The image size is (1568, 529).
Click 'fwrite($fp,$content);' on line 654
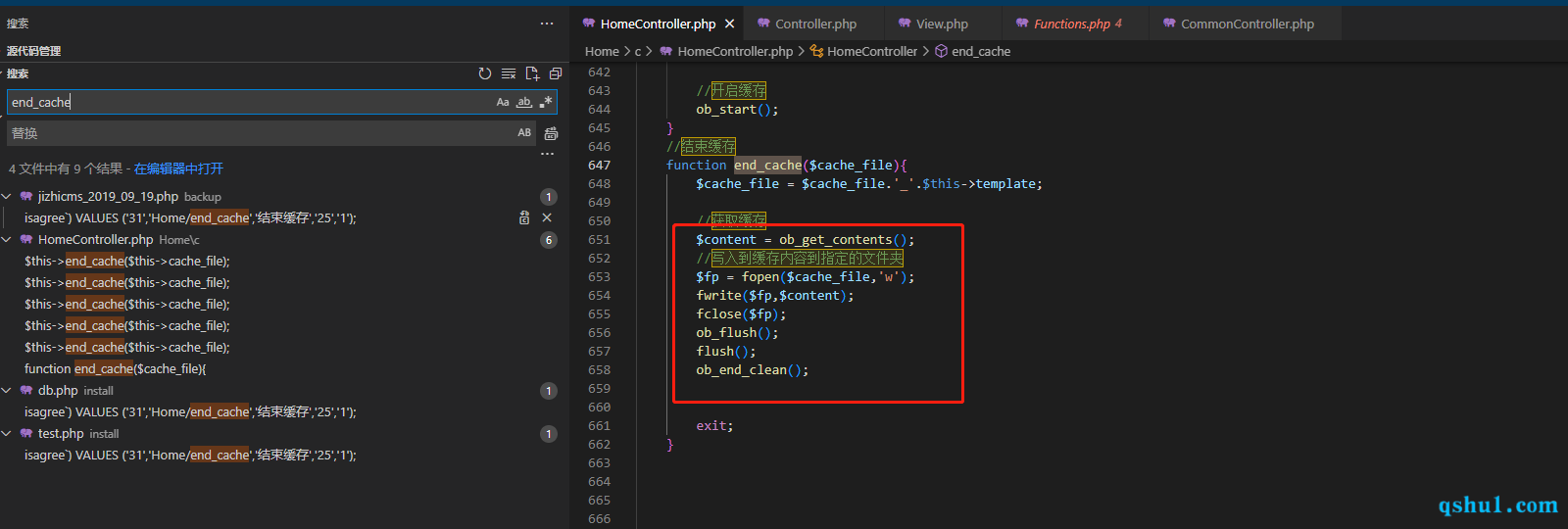tap(775, 295)
